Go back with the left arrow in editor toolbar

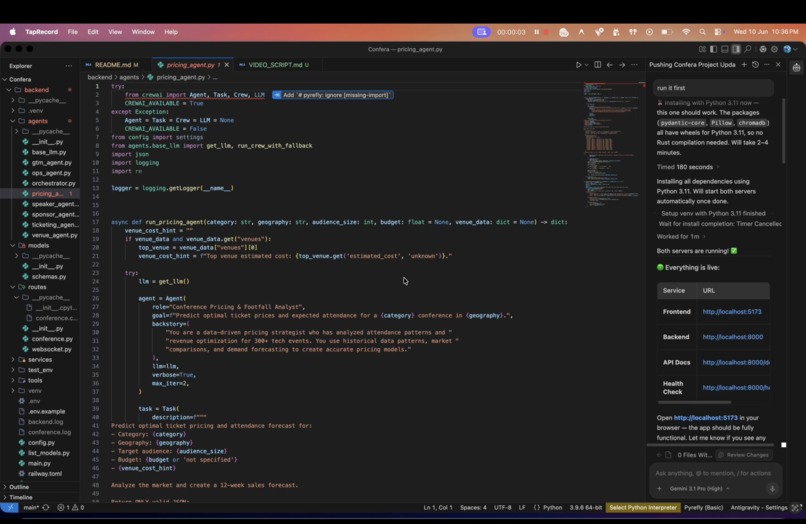pos(610,65)
